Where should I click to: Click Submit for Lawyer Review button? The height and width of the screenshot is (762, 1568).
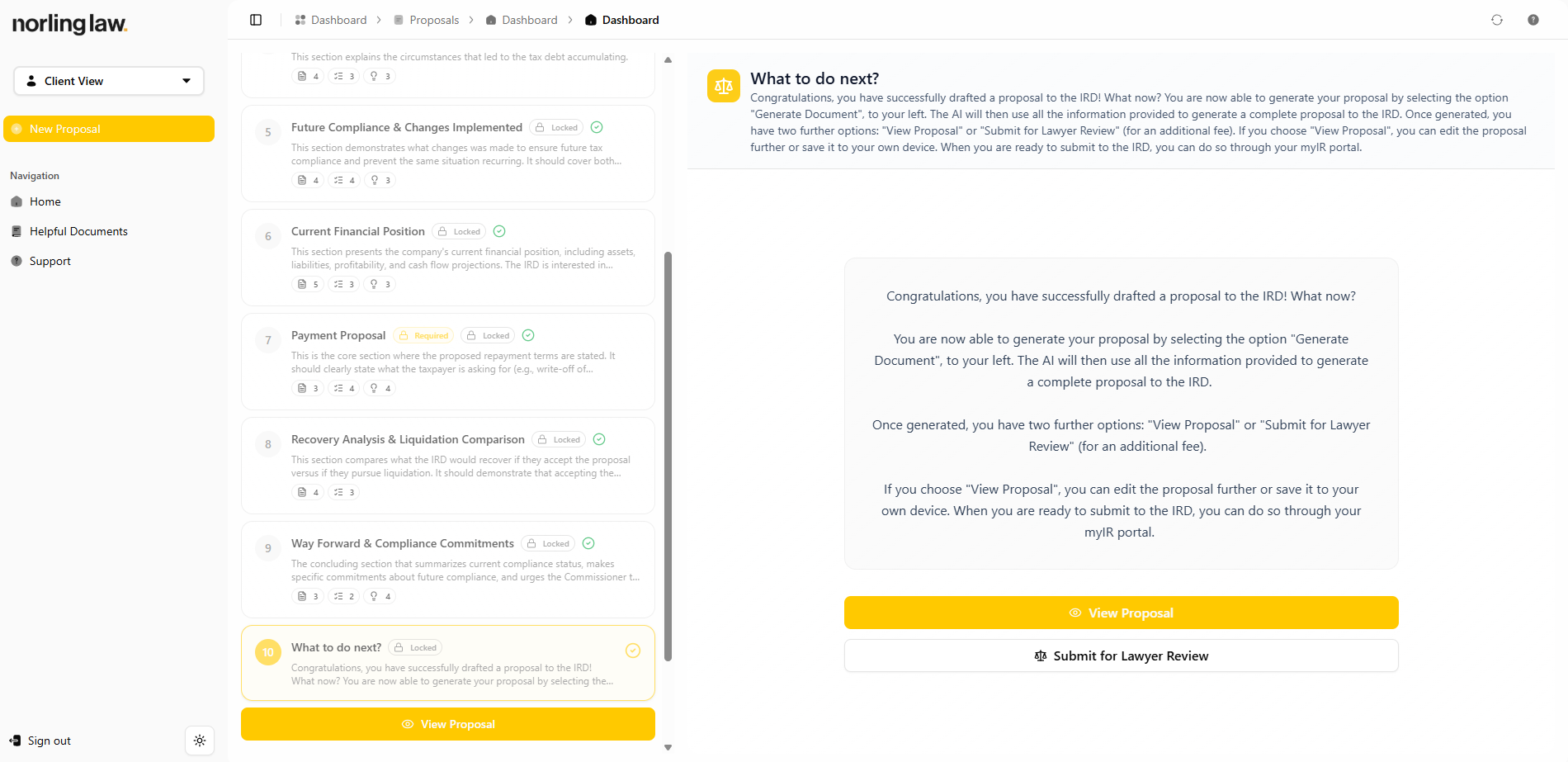coord(1121,656)
